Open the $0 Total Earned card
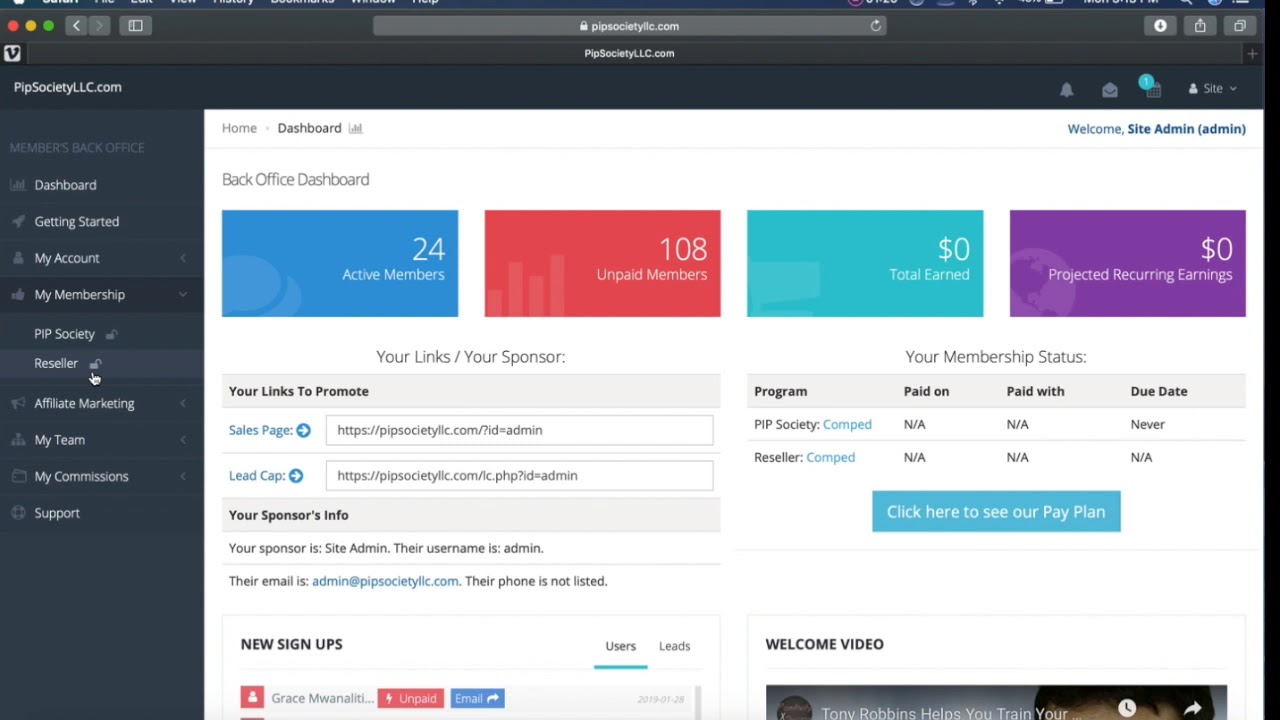The width and height of the screenshot is (1280, 720). point(865,263)
